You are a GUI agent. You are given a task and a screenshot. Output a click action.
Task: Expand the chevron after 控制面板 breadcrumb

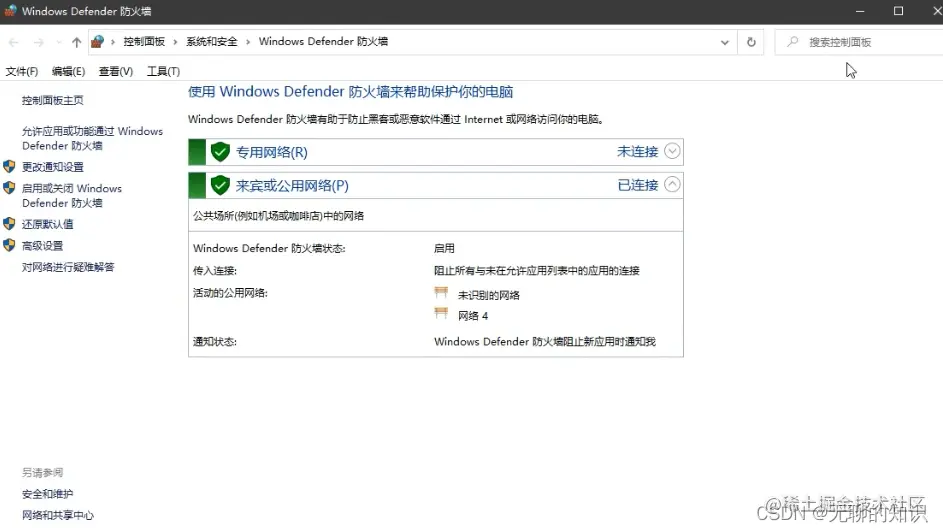click(x=175, y=42)
